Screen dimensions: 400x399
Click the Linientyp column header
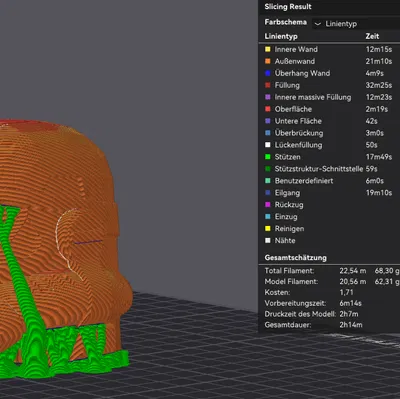point(281,36)
